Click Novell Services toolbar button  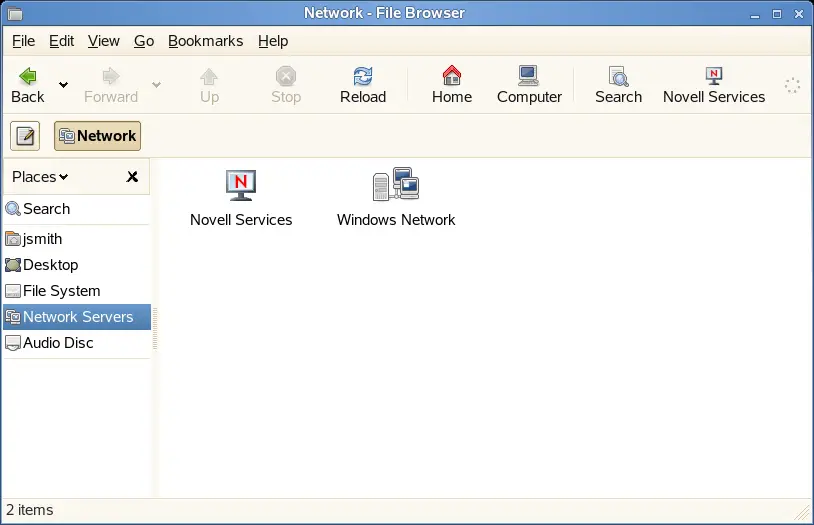(713, 84)
